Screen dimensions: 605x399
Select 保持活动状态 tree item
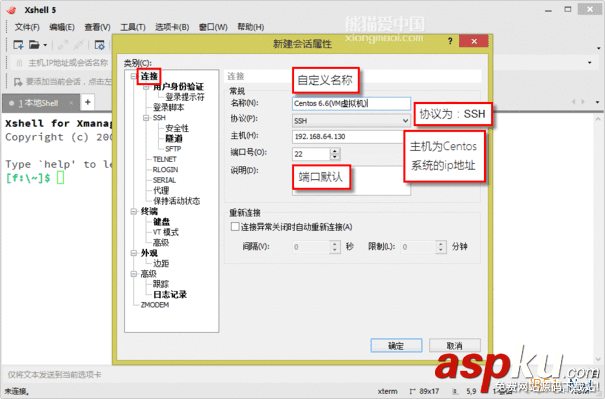pos(177,201)
